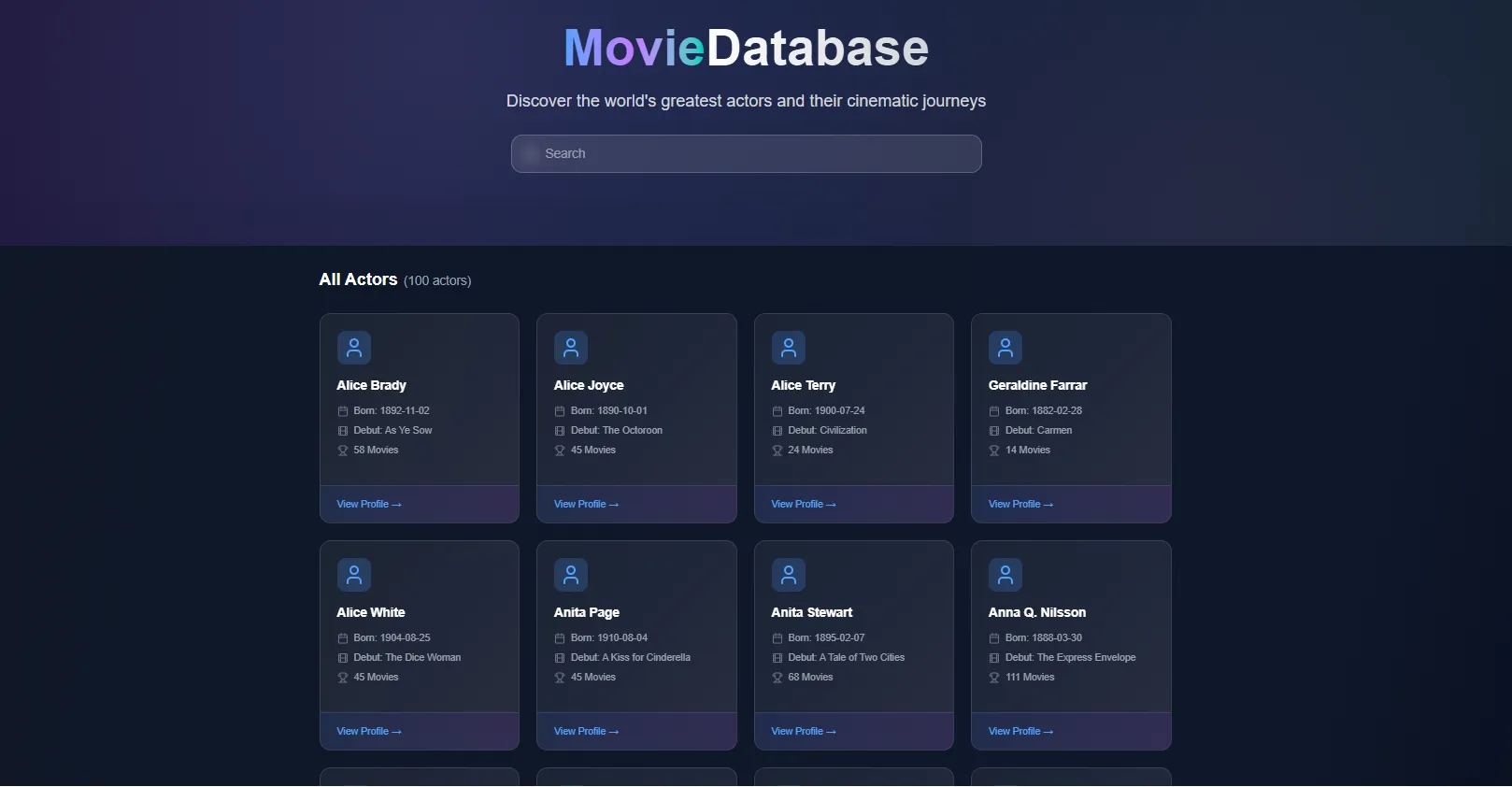Click the Born: 1910-08-04 text
The height and width of the screenshot is (787, 1512).
[x=609, y=637]
